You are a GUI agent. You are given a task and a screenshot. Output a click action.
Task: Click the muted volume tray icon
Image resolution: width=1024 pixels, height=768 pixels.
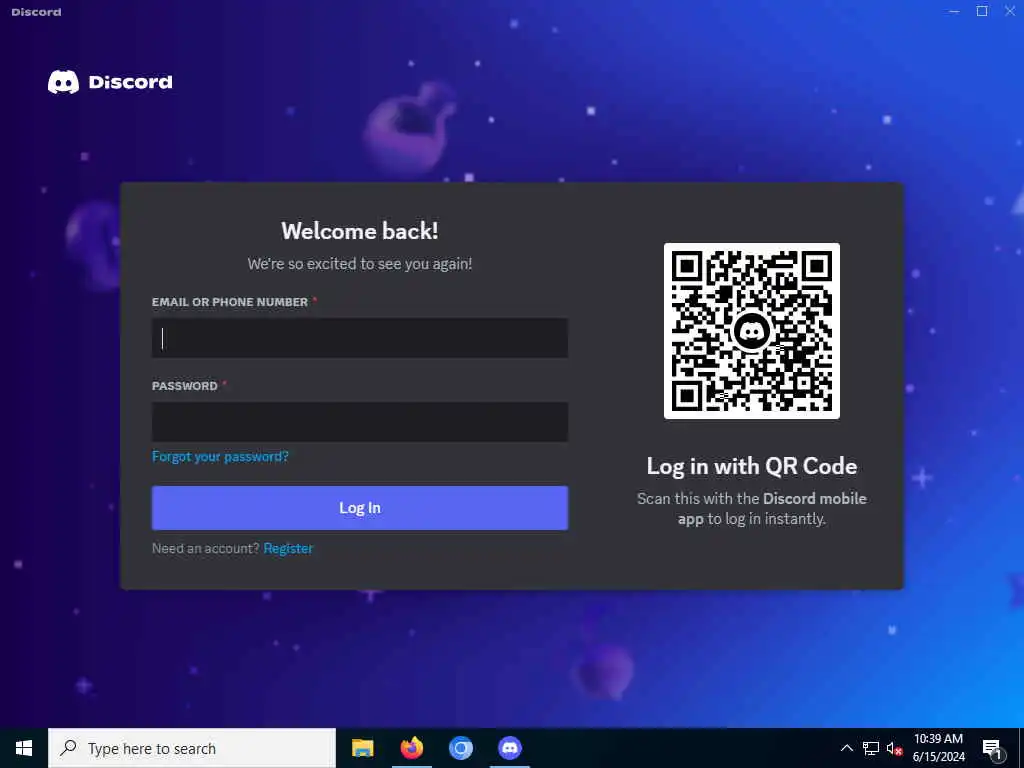[895, 748]
